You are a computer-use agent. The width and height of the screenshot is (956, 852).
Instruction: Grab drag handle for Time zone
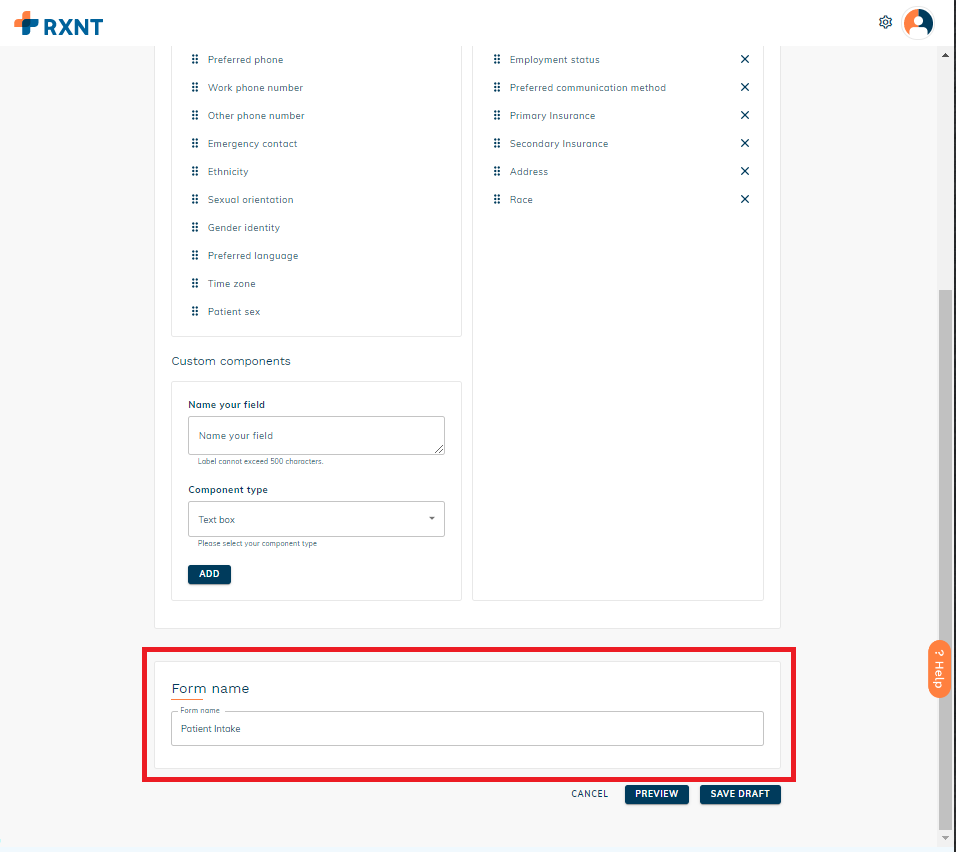pos(195,284)
